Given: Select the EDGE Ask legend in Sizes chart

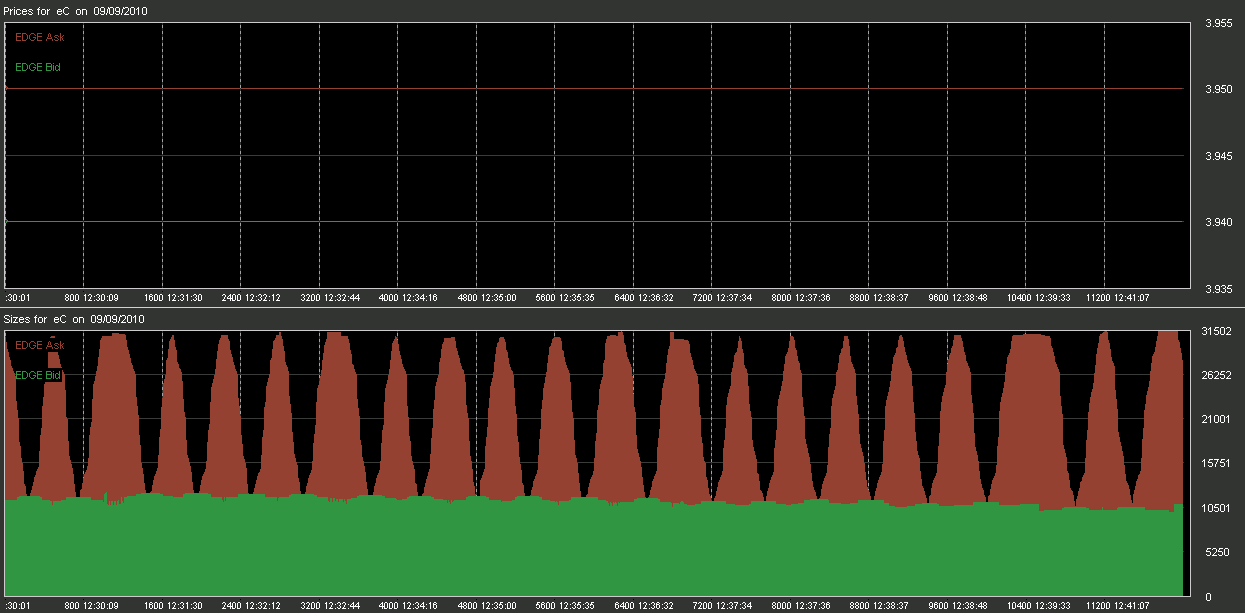Looking at the screenshot, I should click(x=40, y=345).
